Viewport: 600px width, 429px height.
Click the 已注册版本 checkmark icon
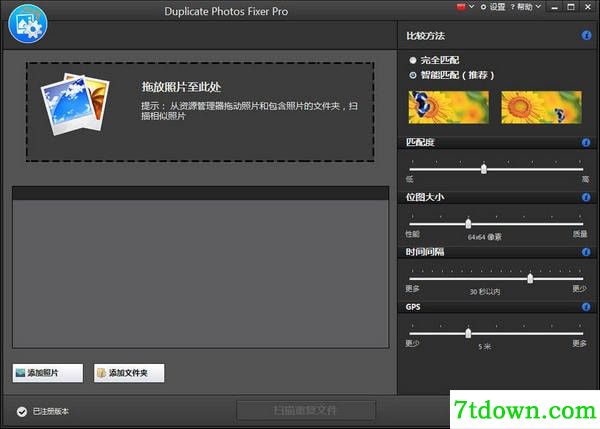22,411
